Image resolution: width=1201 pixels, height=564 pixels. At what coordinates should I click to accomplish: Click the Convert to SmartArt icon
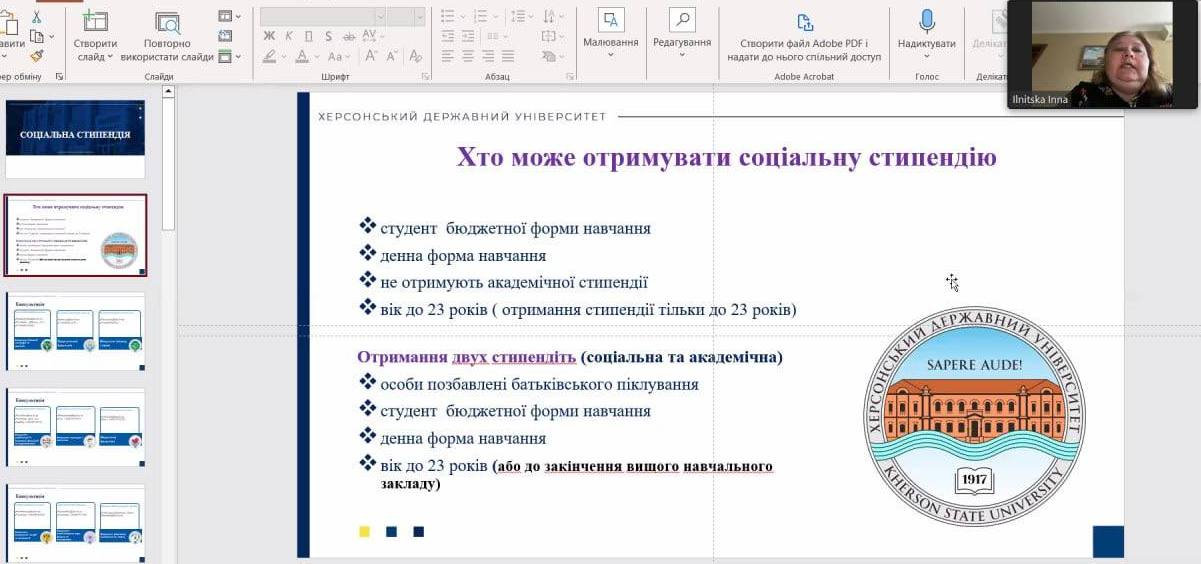coord(548,57)
